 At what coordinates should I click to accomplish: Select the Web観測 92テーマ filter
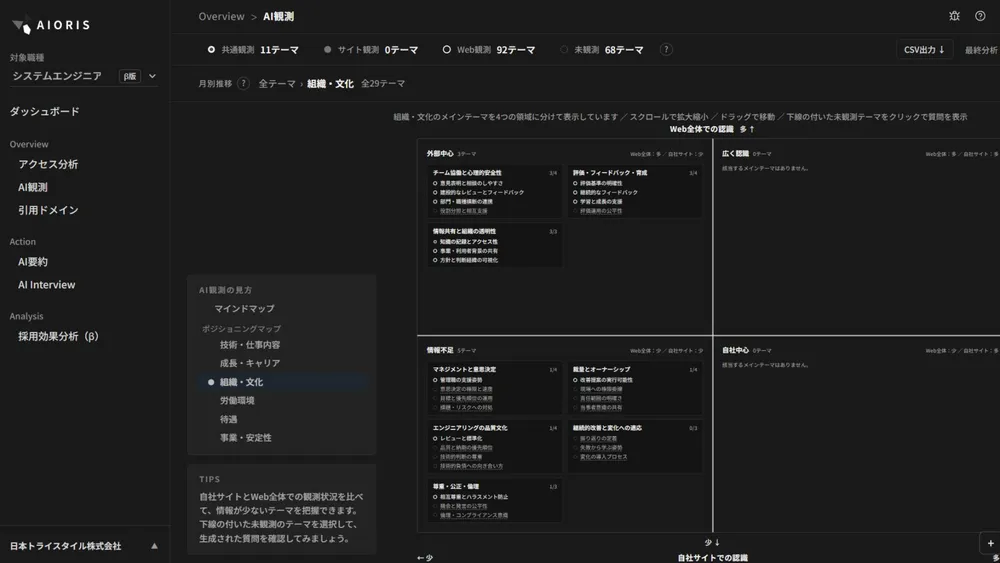pyautogui.click(x=489, y=50)
